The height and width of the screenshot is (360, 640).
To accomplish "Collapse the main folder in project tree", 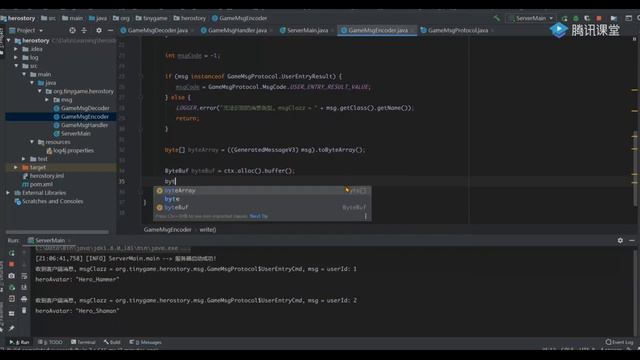I will tap(24, 74).
